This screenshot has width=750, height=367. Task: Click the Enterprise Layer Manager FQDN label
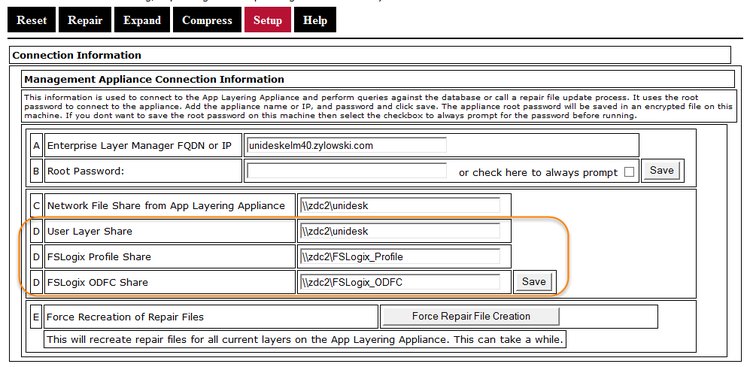139,145
